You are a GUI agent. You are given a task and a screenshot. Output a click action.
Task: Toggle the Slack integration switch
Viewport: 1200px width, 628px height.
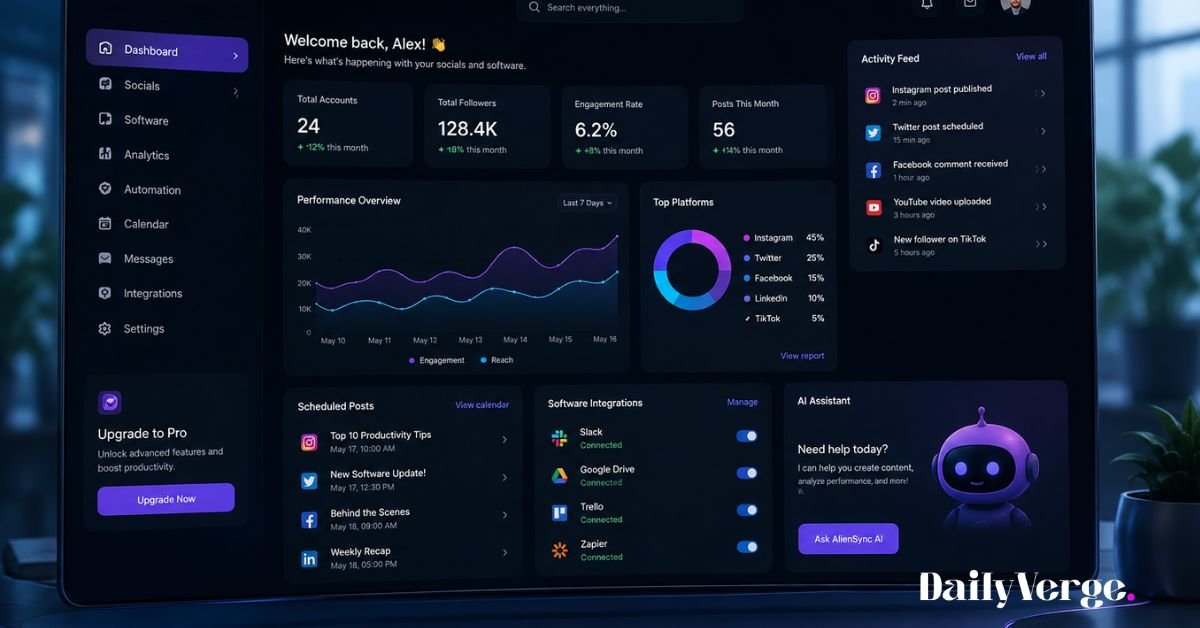[747, 436]
